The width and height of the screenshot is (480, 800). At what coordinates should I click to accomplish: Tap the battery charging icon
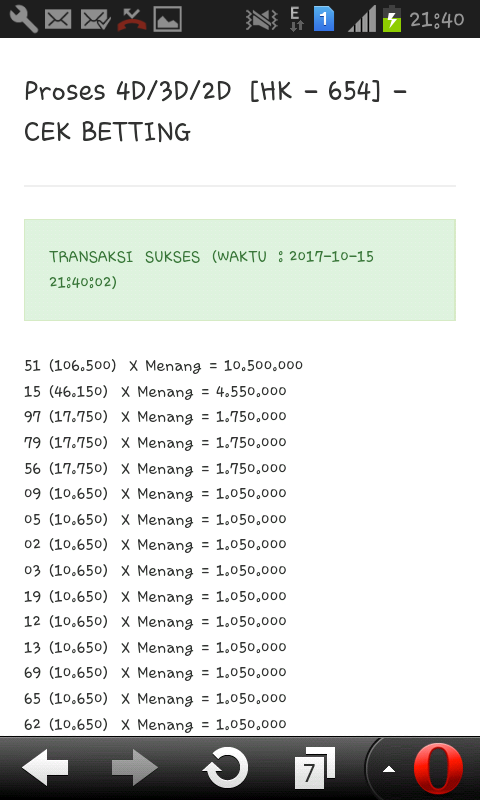392,19
